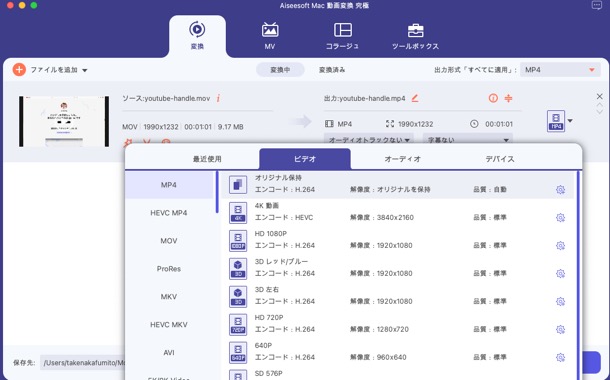The width and height of the screenshot is (610, 380).
Task: Click the 解像度：1280x720 text
Action: (x=379, y=329)
